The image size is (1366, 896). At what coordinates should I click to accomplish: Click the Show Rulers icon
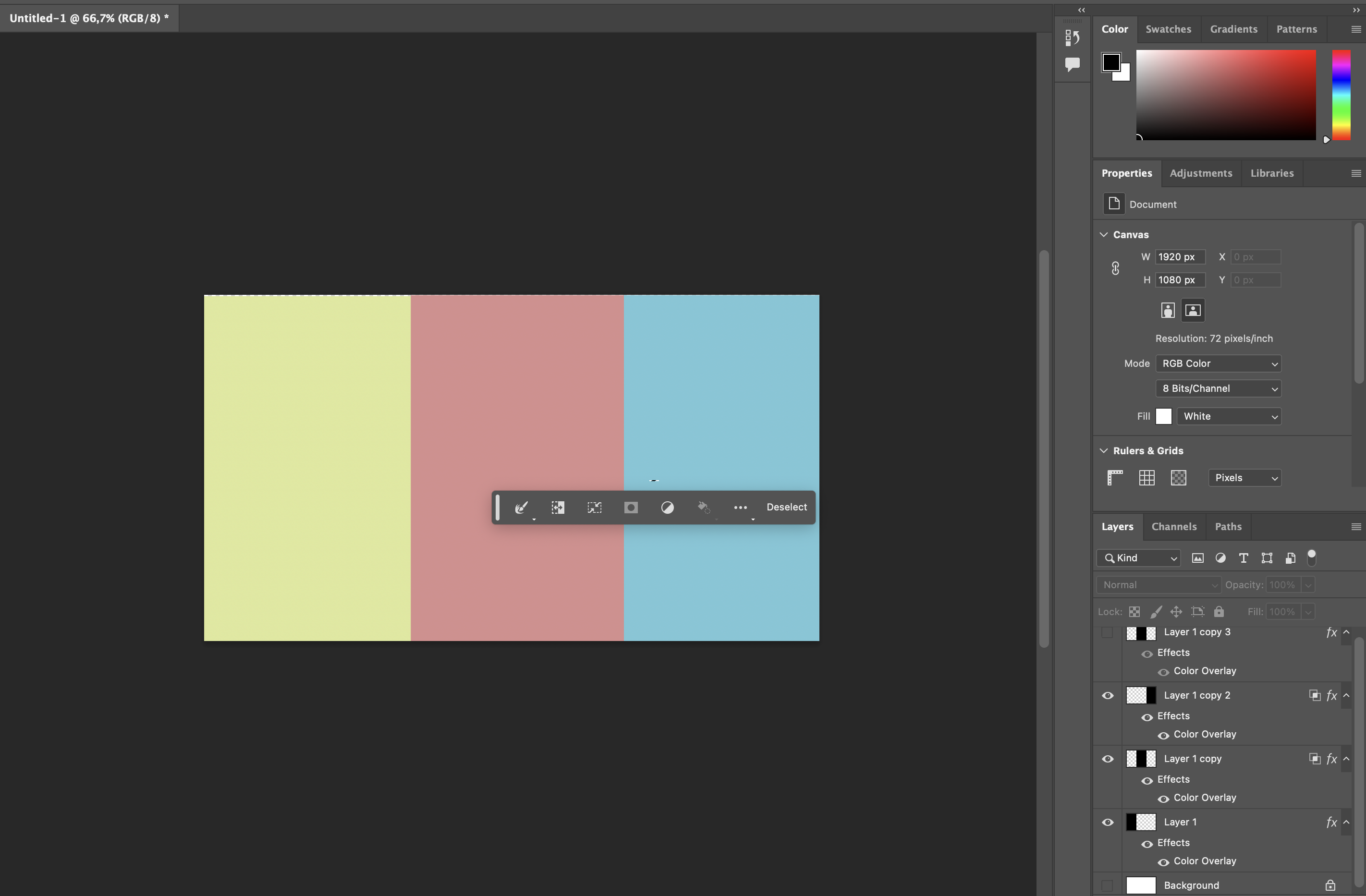(1115, 477)
